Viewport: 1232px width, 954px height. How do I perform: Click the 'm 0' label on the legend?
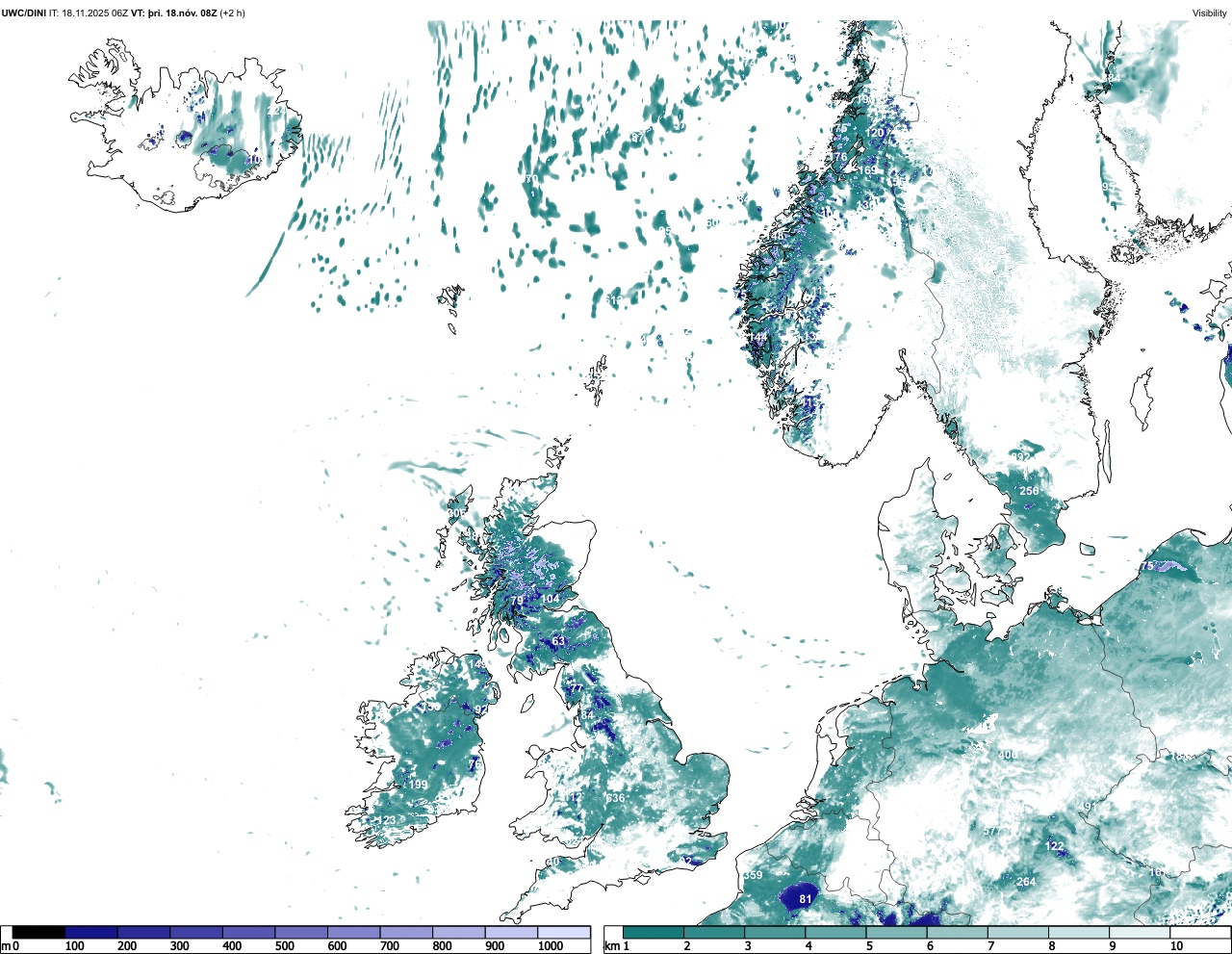click(x=11, y=946)
